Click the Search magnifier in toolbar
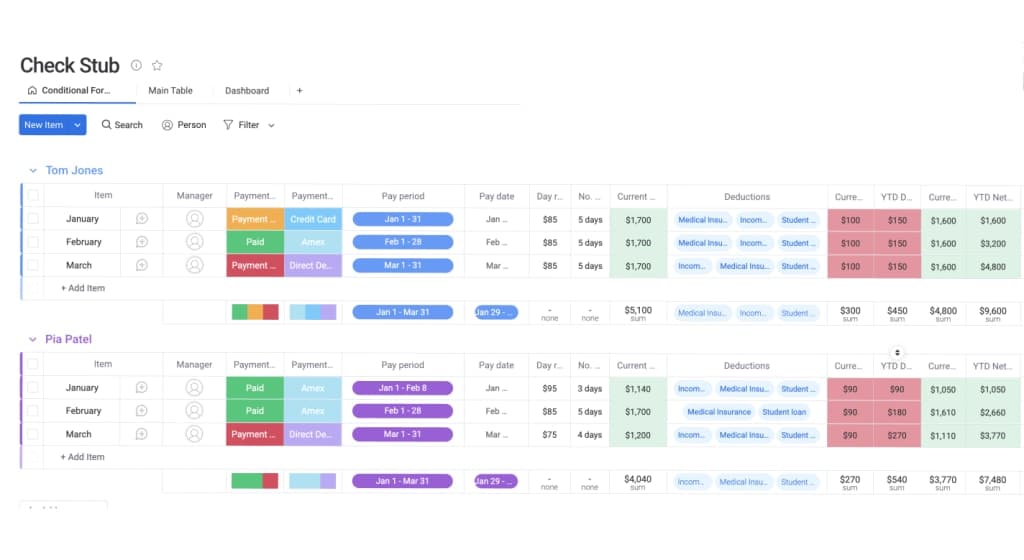The width and height of the screenshot is (1024, 560). [106, 125]
